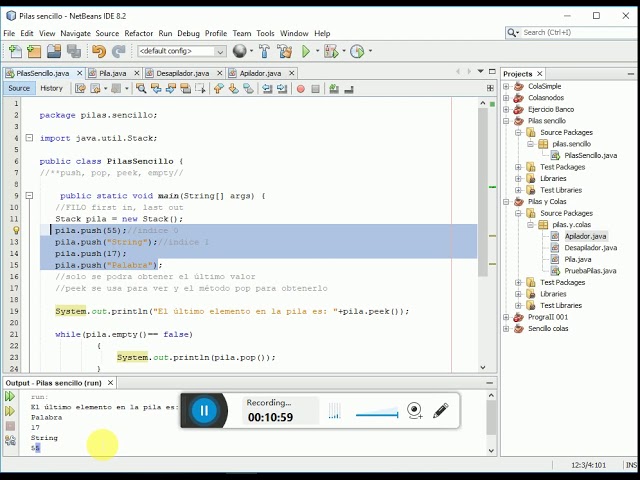640x480 pixels.
Task: Pause the recording with blue button
Action: tap(204, 410)
